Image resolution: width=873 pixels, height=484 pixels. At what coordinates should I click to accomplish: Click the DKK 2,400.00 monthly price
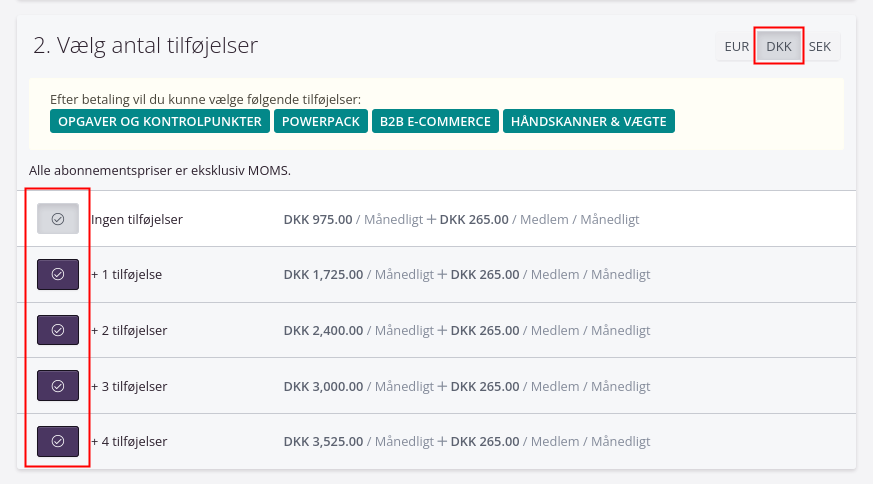point(324,330)
